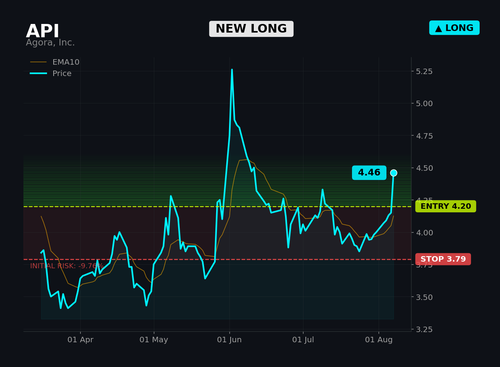Click the NEW LONG badge
This screenshot has width=500, height=367.
251,29
